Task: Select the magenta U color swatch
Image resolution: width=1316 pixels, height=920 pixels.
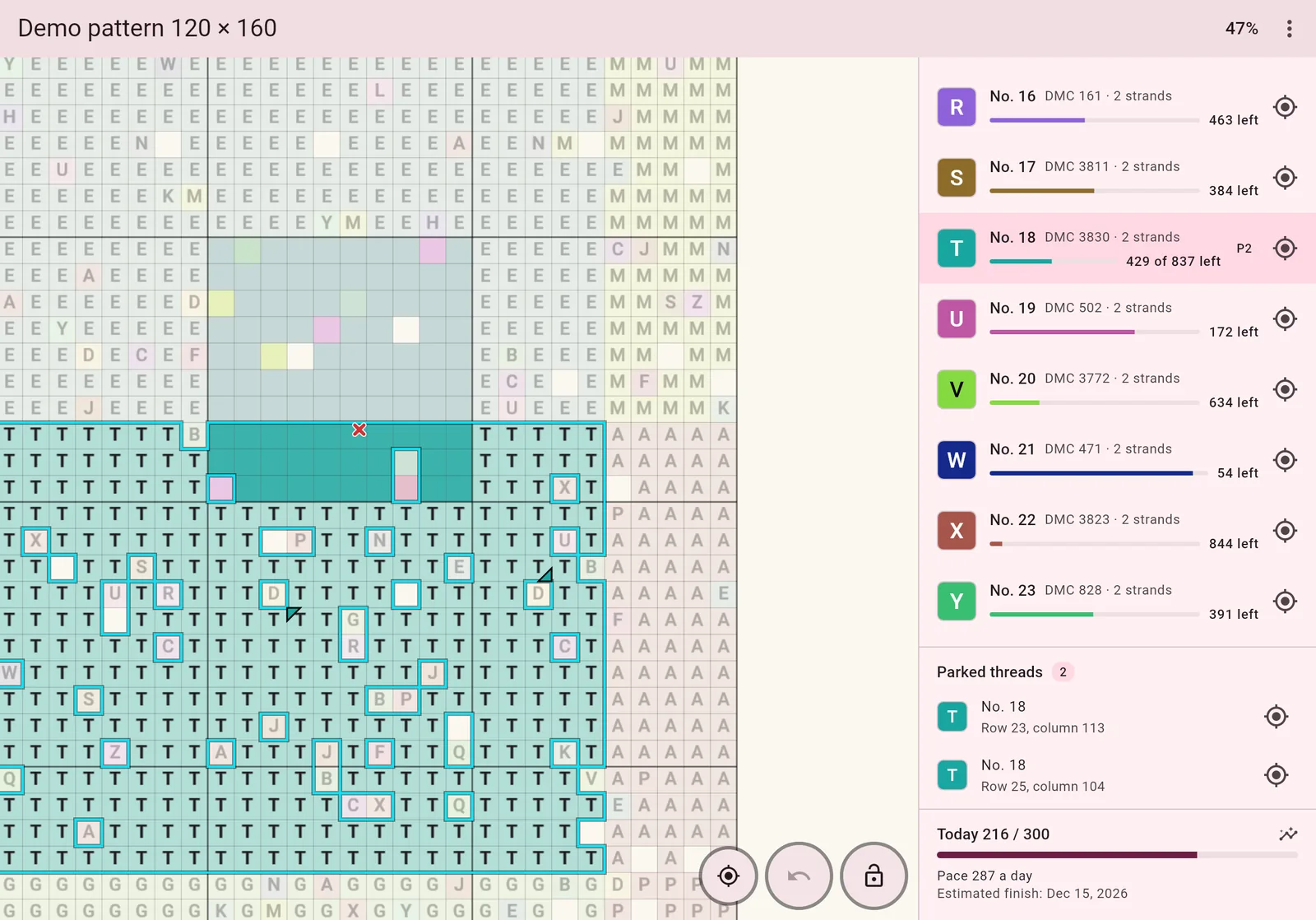Action: click(x=957, y=319)
